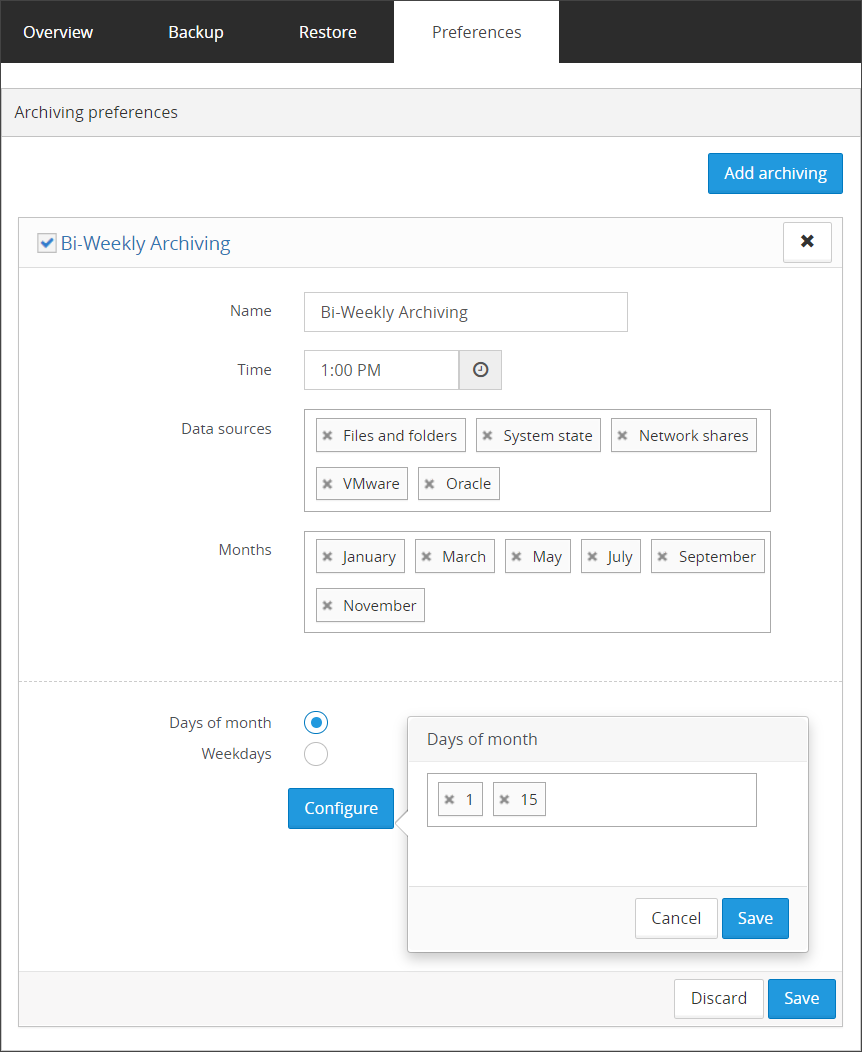Screen dimensions: 862x1052
Task: Click the clock icon beside the time field
Action: point(480,370)
